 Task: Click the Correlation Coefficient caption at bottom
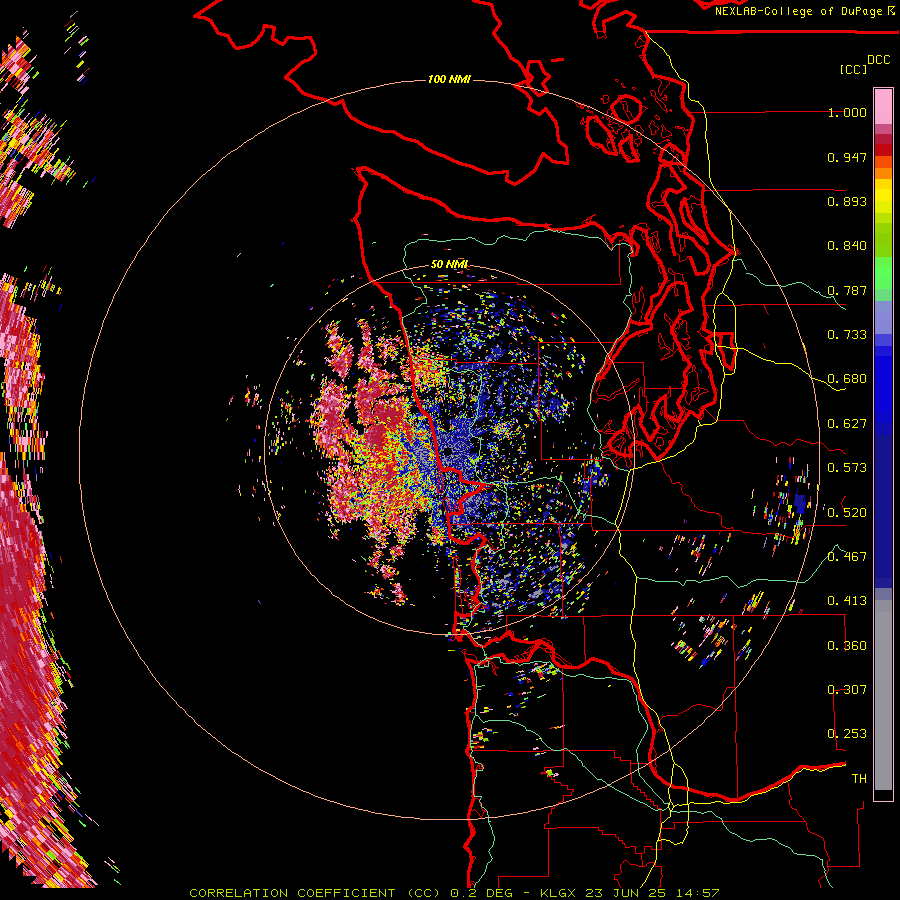(x=455, y=893)
